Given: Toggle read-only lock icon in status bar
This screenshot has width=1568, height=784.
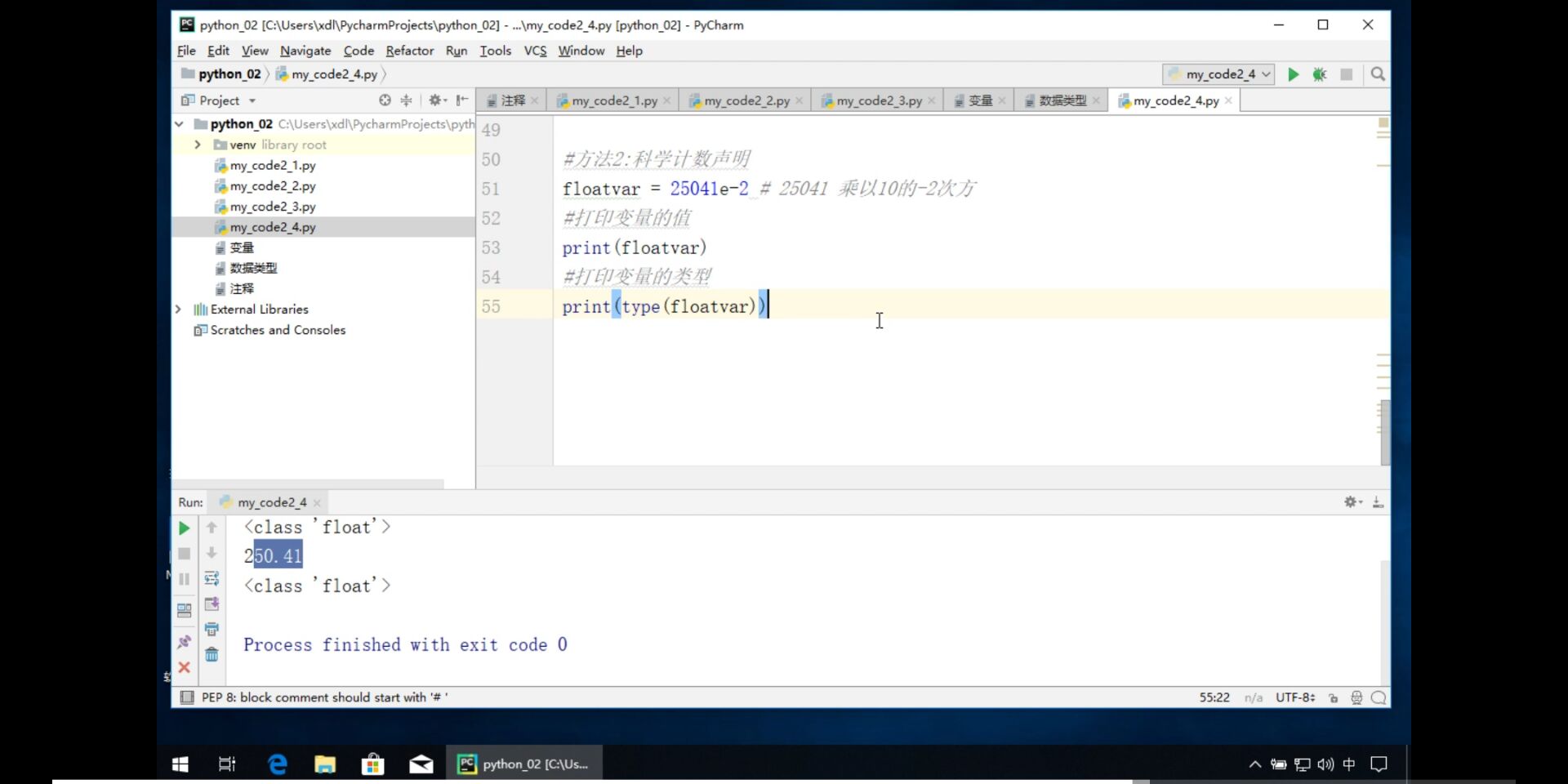Looking at the screenshot, I should pyautogui.click(x=1333, y=697).
